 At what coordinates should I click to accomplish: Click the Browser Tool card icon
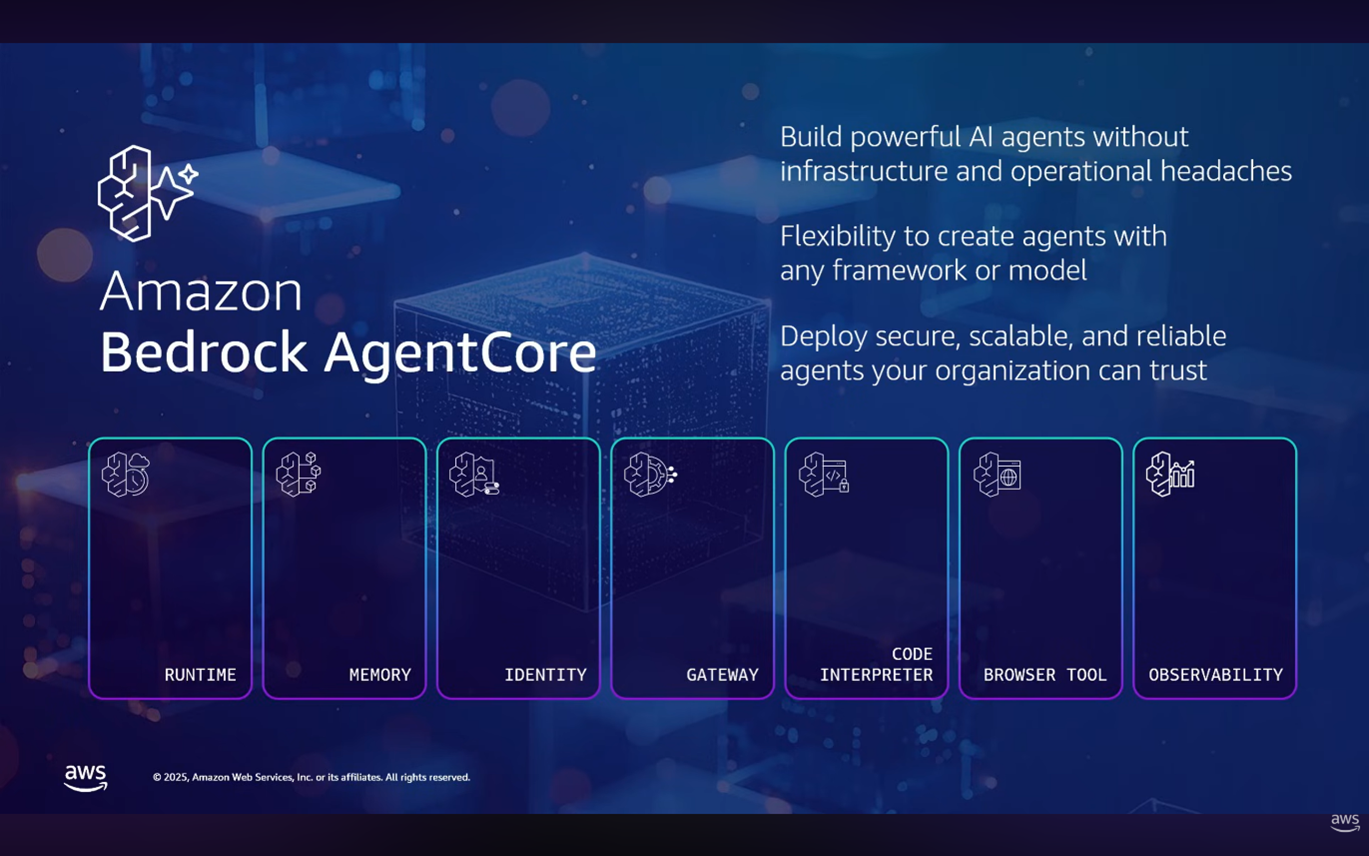(997, 474)
